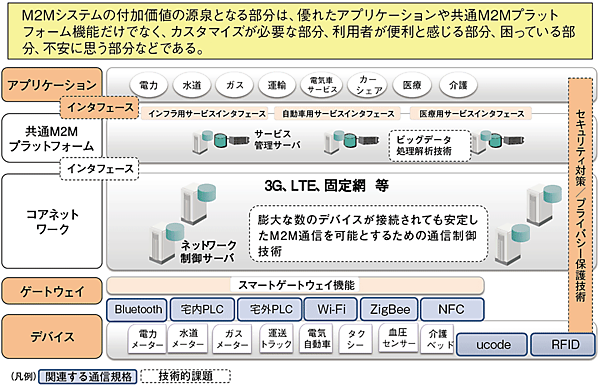Click the ビッグデータ処理解析技術 dashed box
The width and height of the screenshot is (600, 387).
point(430,145)
